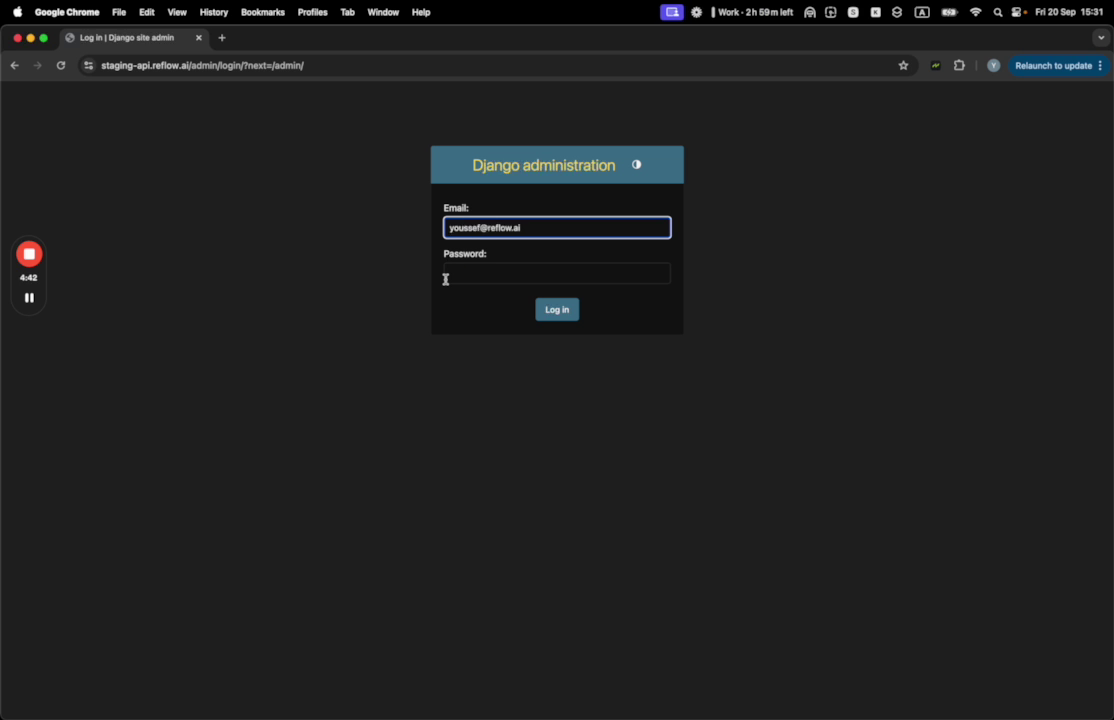This screenshot has width=1114, height=720.
Task: Go back in Chrome
Action: (15, 65)
